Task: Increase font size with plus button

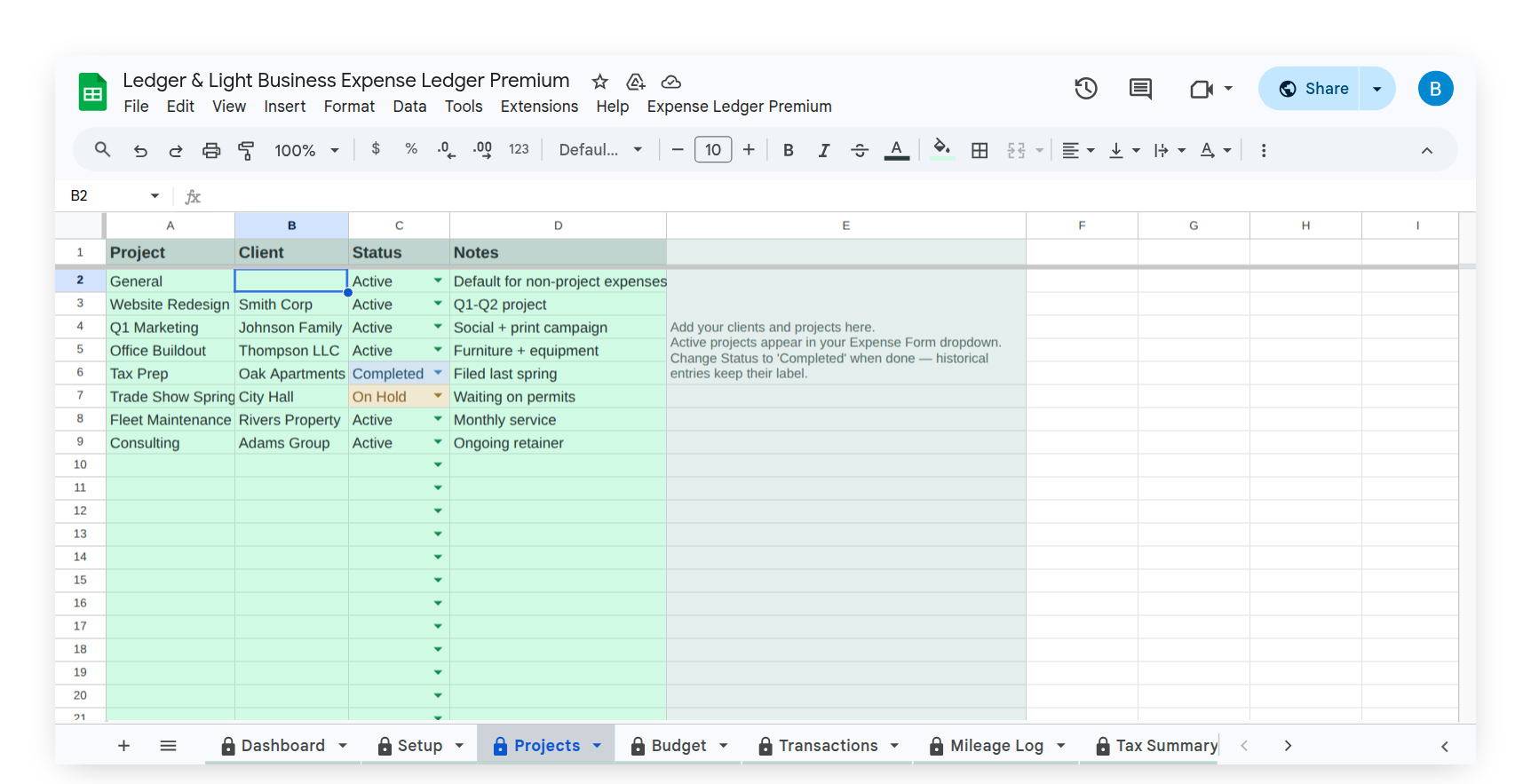Action: pos(749,150)
